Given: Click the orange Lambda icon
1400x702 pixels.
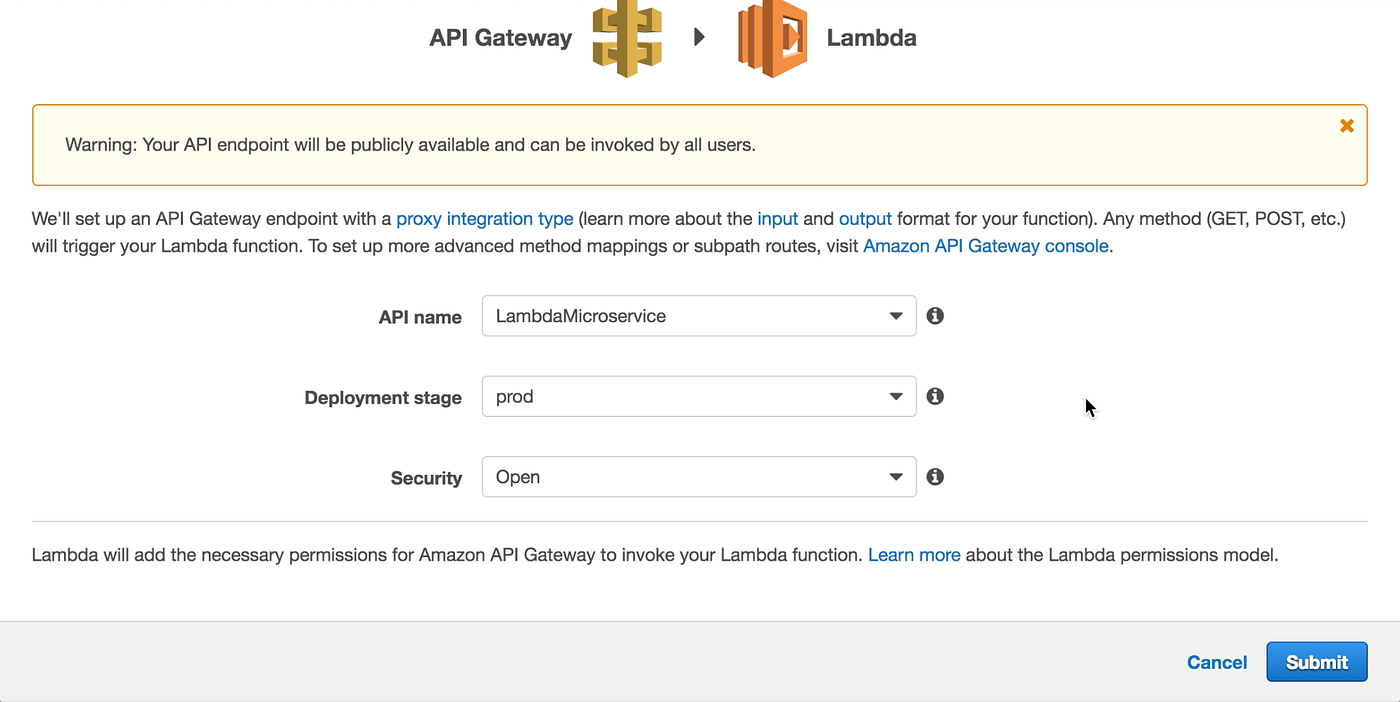Looking at the screenshot, I should pos(771,39).
